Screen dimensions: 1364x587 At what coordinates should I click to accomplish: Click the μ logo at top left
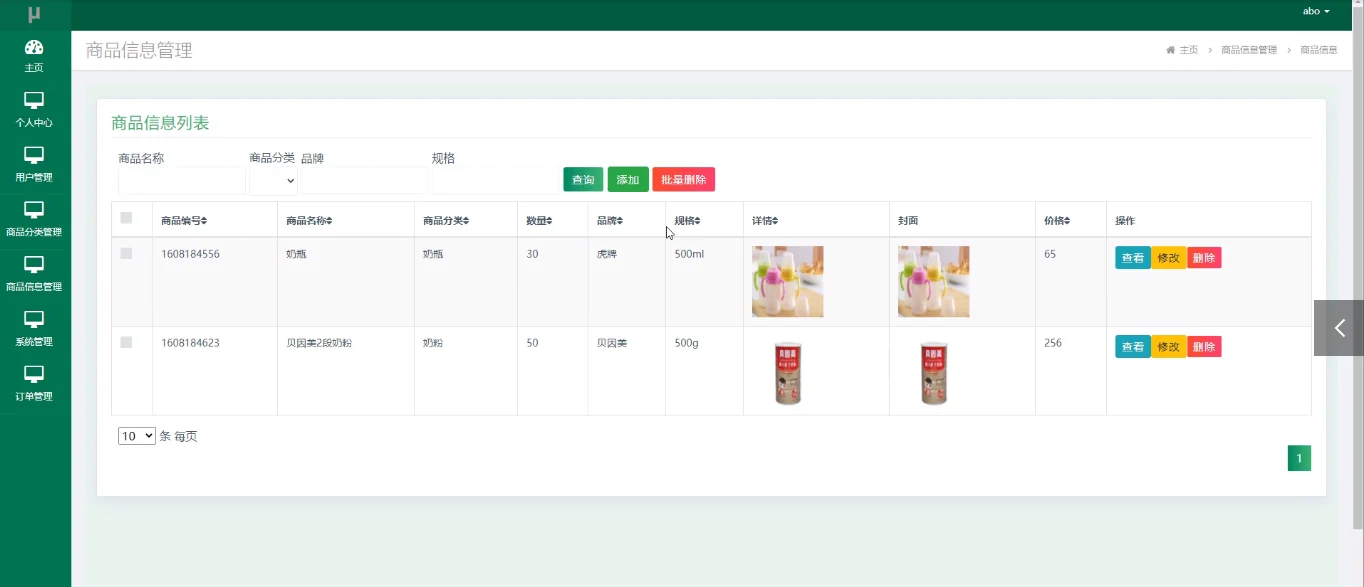34,14
